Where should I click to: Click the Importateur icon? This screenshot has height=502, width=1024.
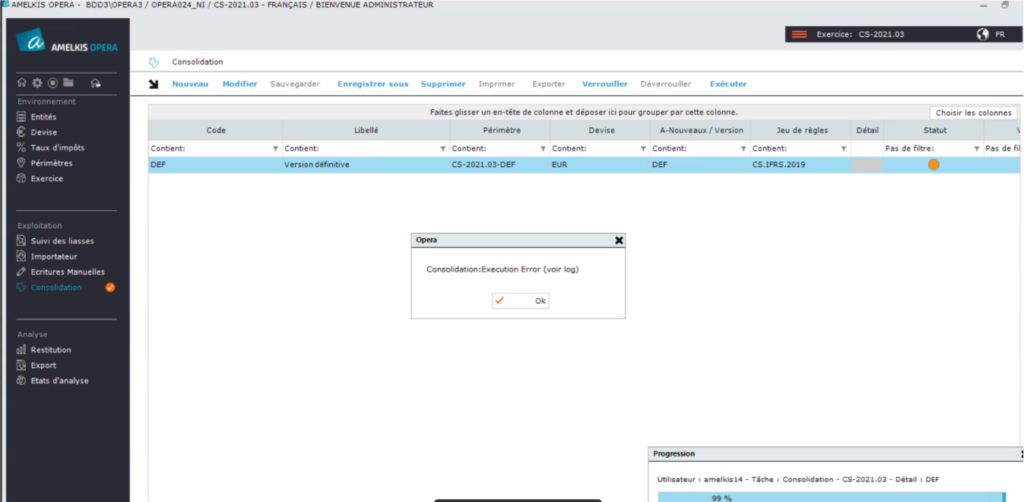click(21, 256)
